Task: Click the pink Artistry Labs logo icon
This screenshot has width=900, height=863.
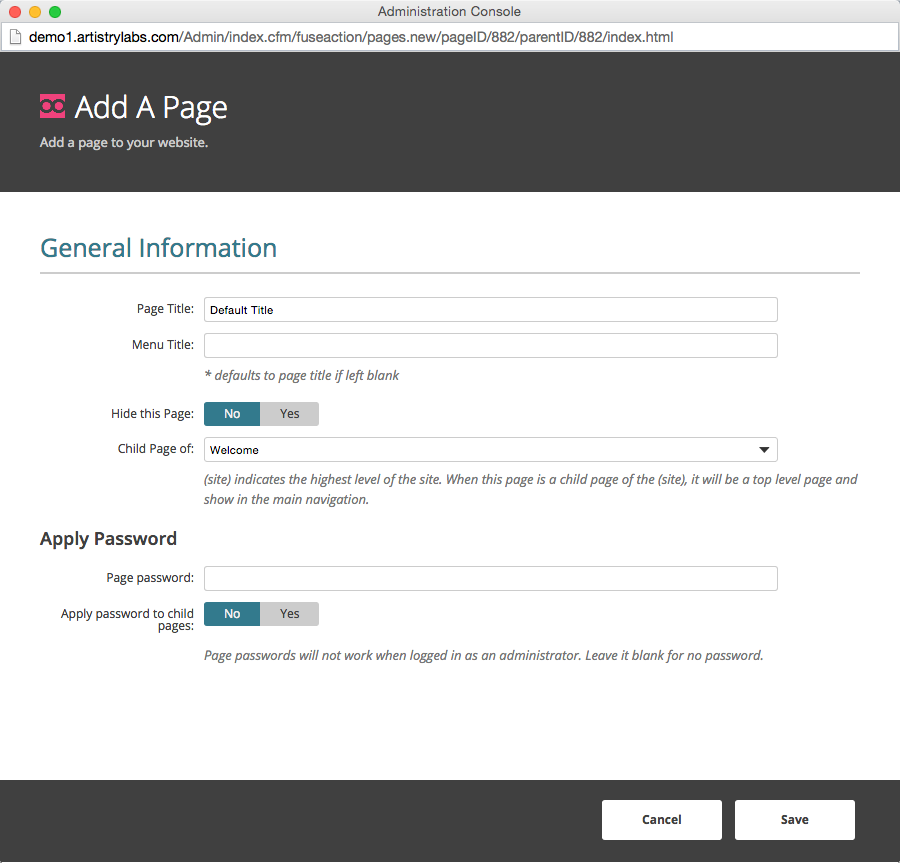Action: [52, 106]
